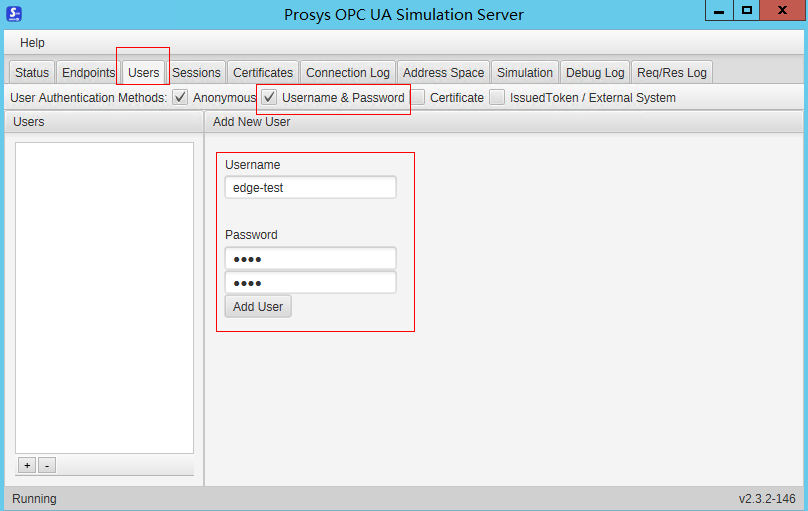Screen dimensions: 808x511
Task: Click the User Authentication Methods label
Action: tap(89, 98)
